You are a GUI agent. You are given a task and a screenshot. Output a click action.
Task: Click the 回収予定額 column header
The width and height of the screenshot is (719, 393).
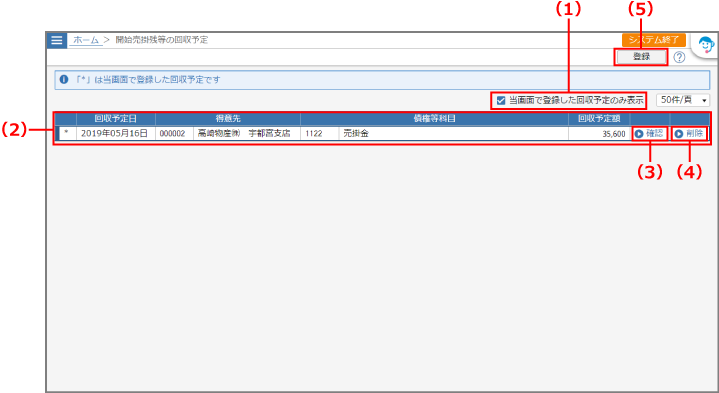(599, 119)
